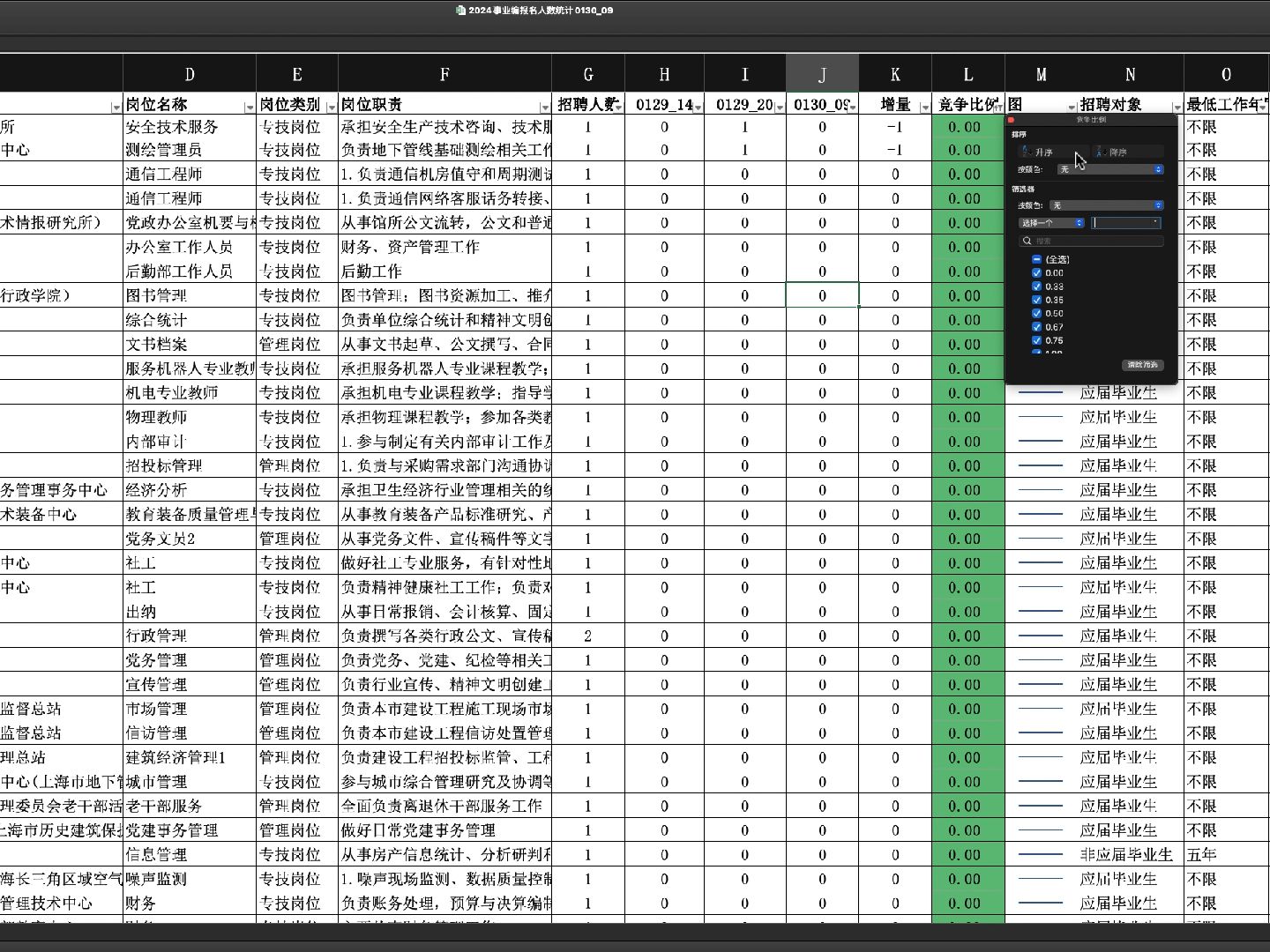Image resolution: width=1270 pixels, height=952 pixels.
Task: Close the 竞争比例 filter popup
Action: tap(1012, 120)
